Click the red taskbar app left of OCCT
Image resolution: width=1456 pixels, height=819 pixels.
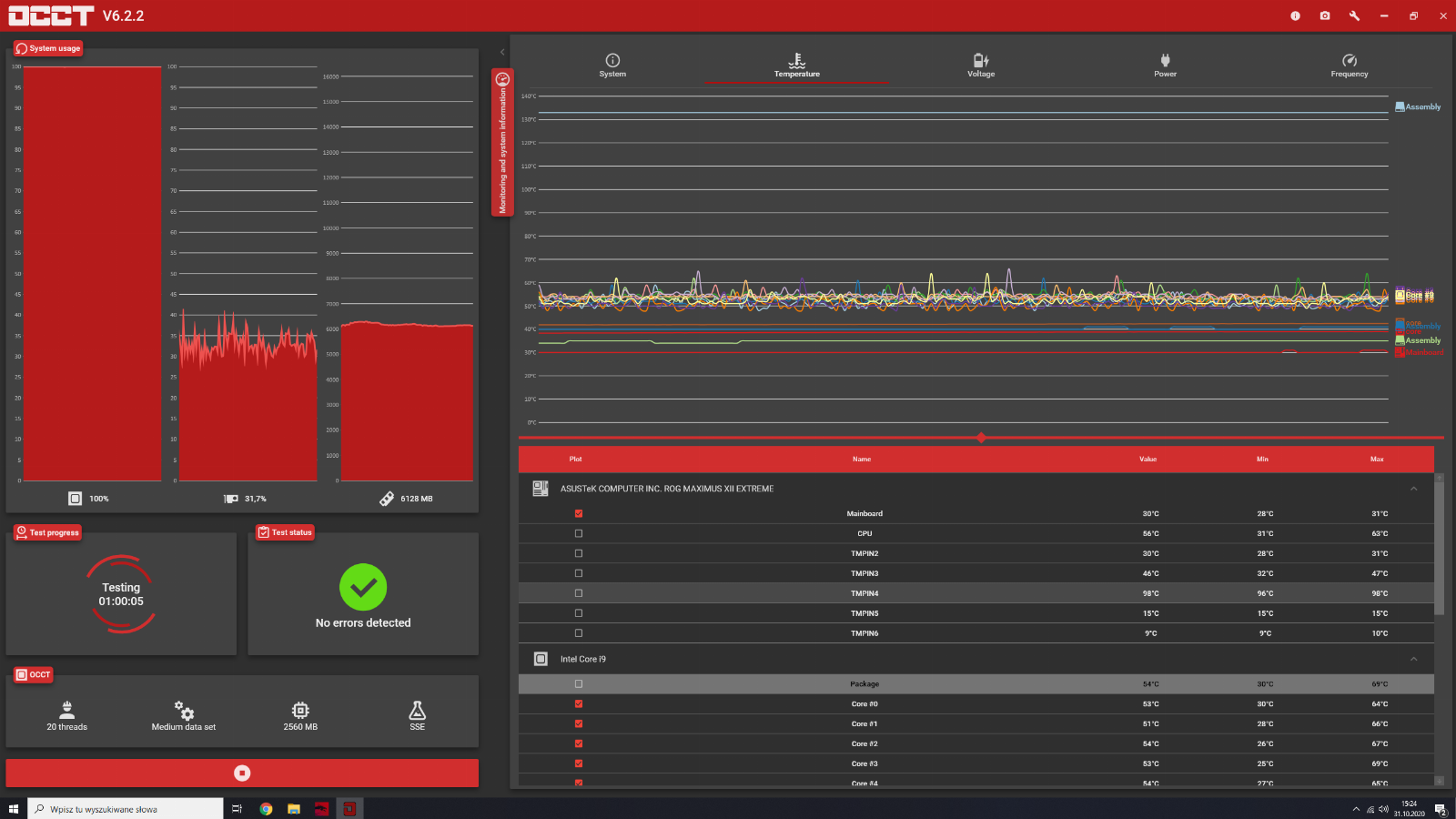coord(321,808)
